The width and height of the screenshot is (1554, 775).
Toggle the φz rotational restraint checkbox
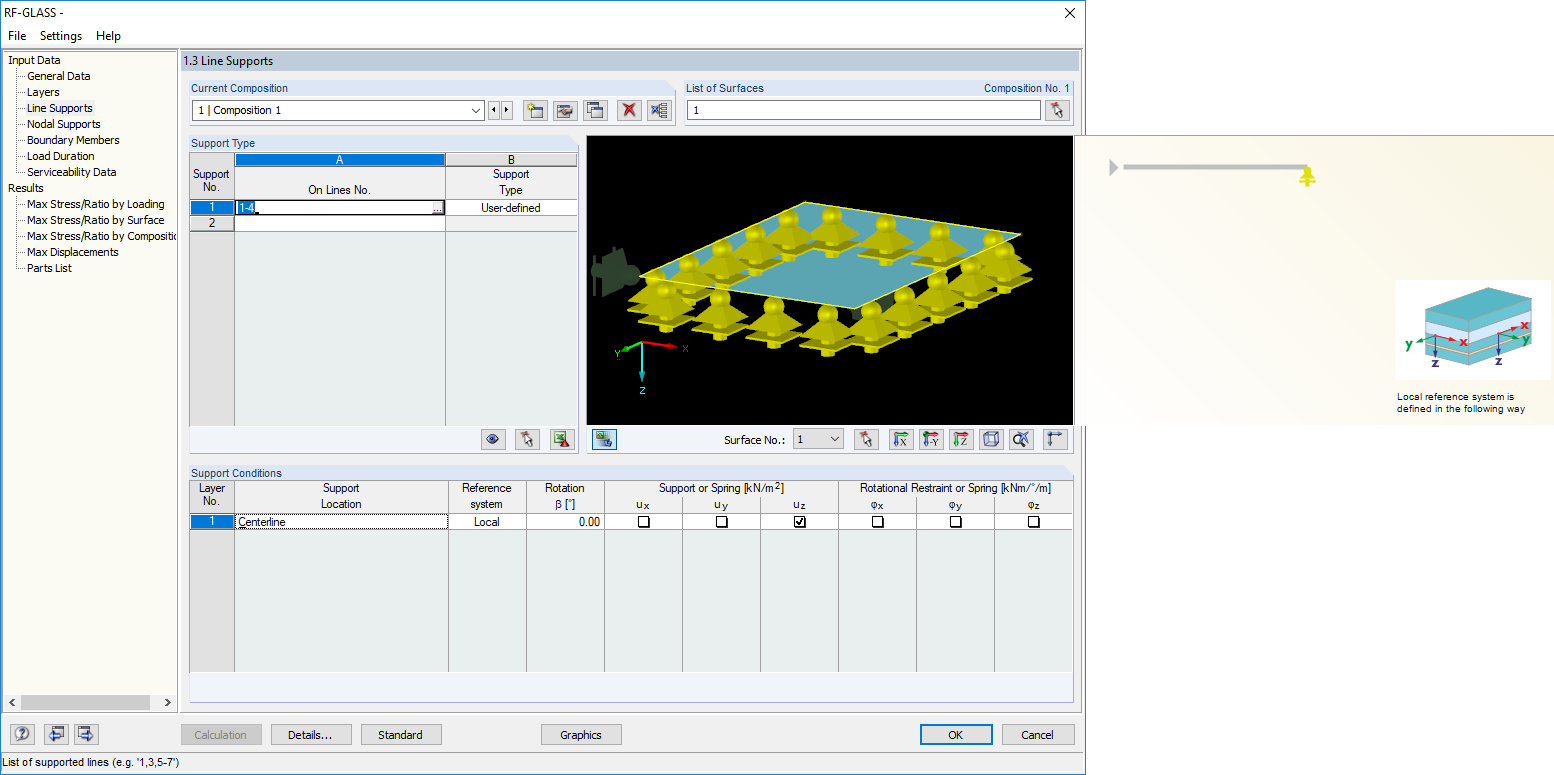click(x=1034, y=522)
